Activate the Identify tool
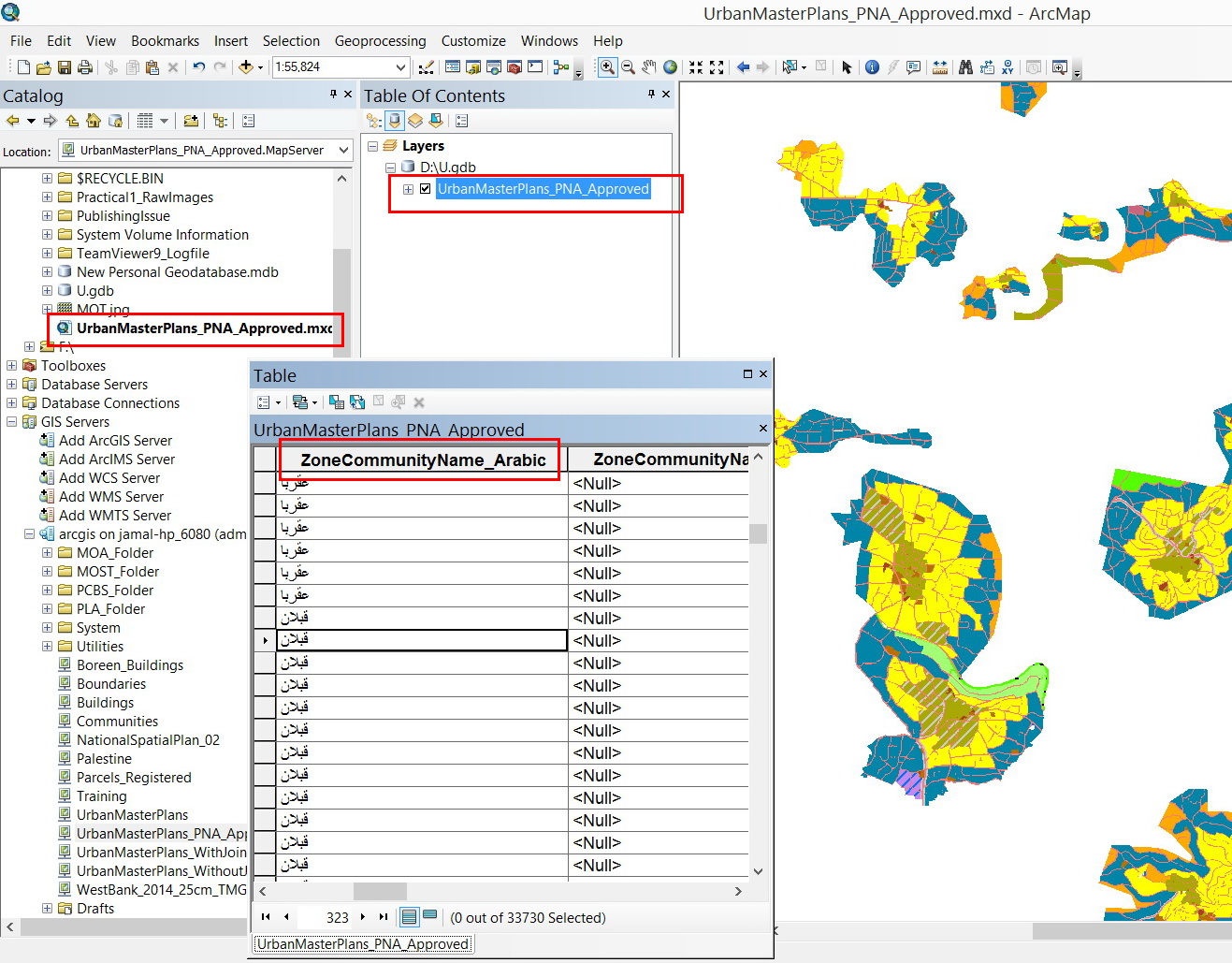Viewport: 1232px width, 963px height. (x=872, y=67)
